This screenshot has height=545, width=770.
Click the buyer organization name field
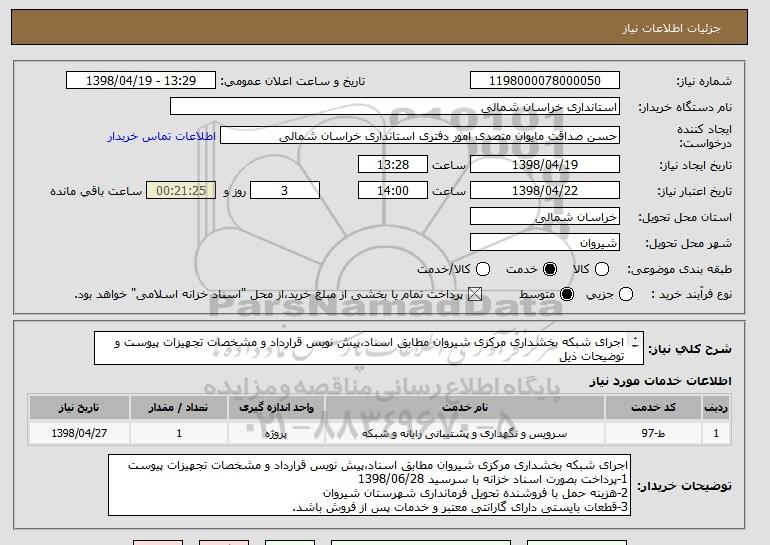[395, 107]
